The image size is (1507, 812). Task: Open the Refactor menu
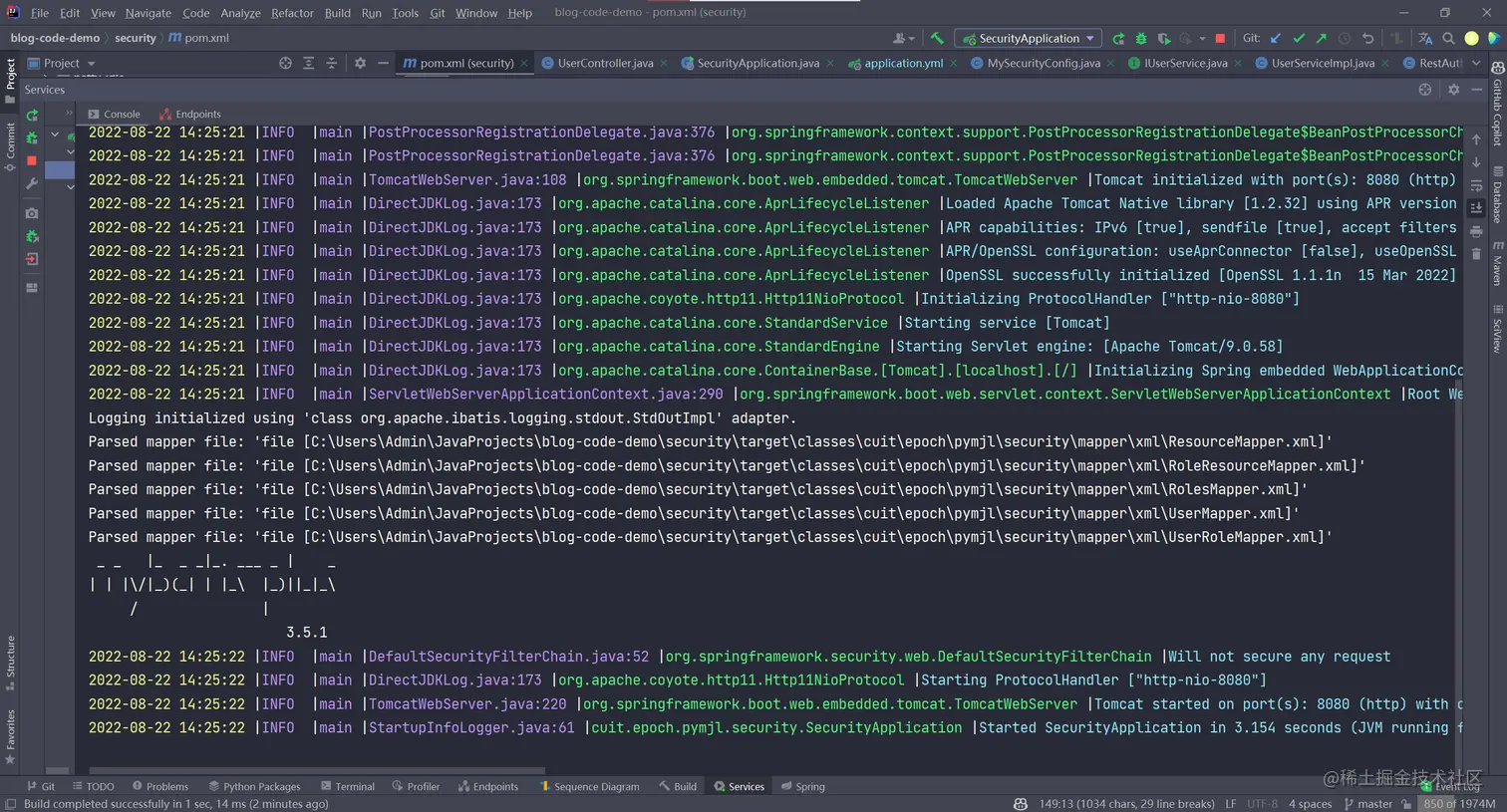292,13
